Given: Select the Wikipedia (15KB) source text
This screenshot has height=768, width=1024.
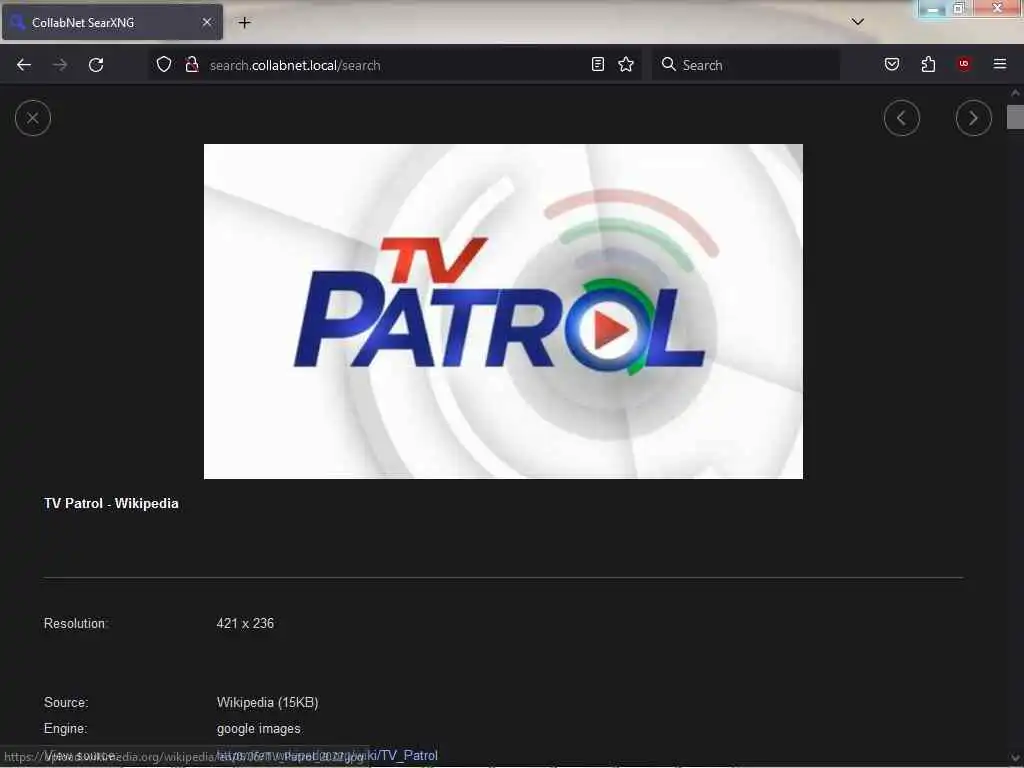Looking at the screenshot, I should [x=267, y=703].
